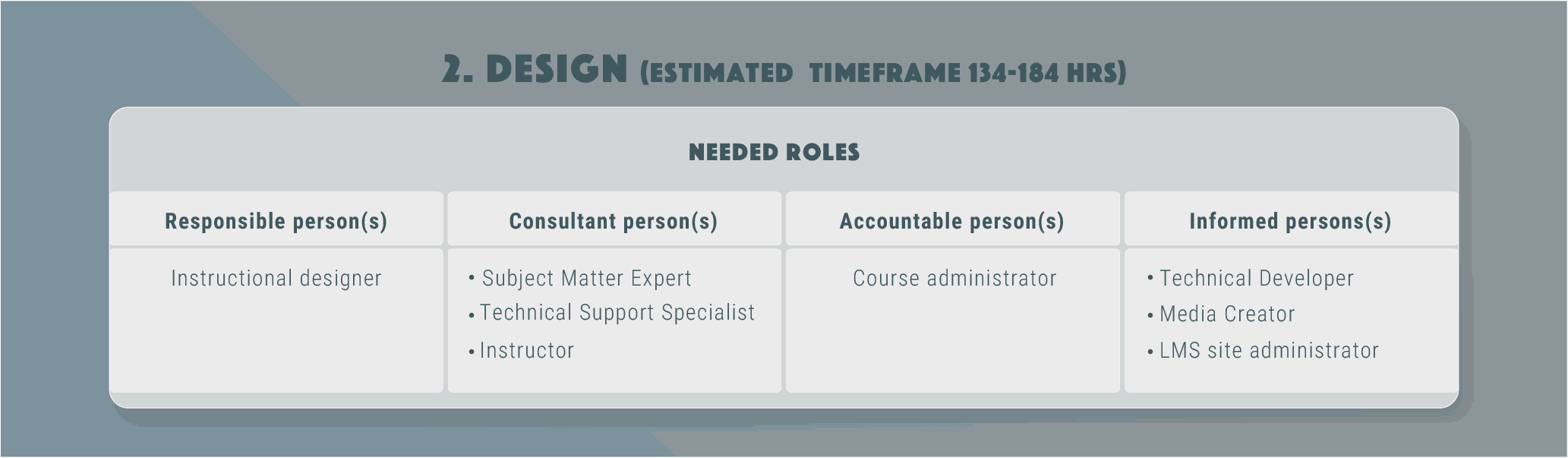Click the 'Consultant person(s)' column header
Image resolution: width=1568 pixels, height=458 pixels.
[614, 221]
